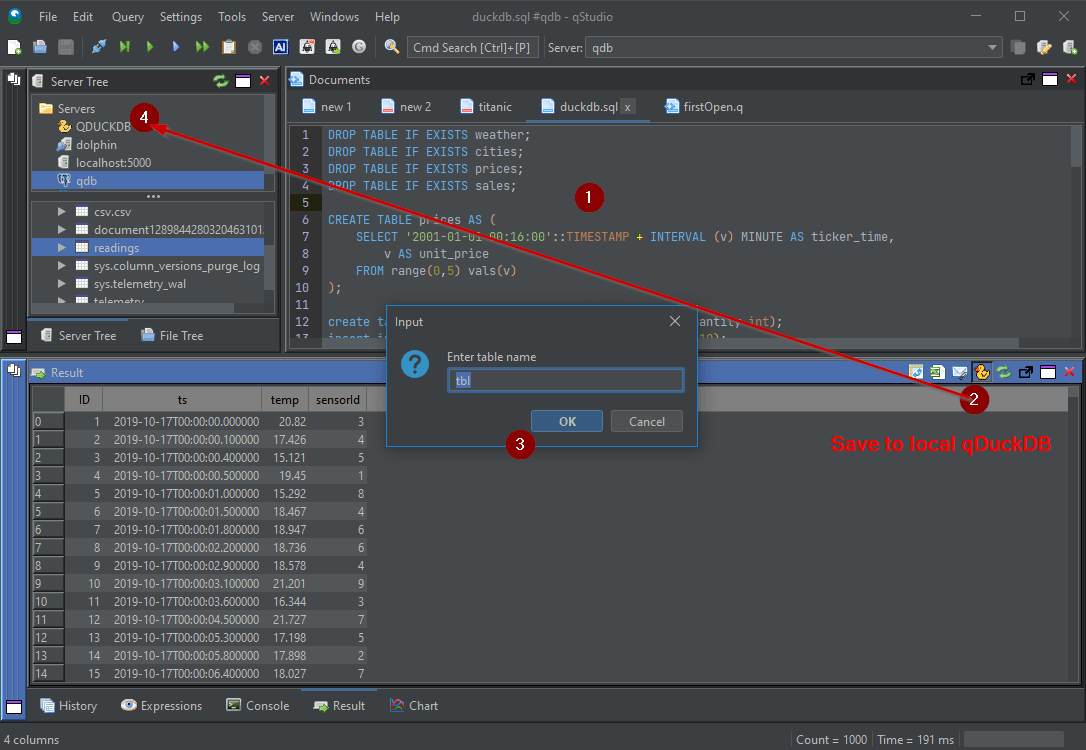The image size is (1086, 750).
Task: Click the temp column header
Action: pos(285,400)
